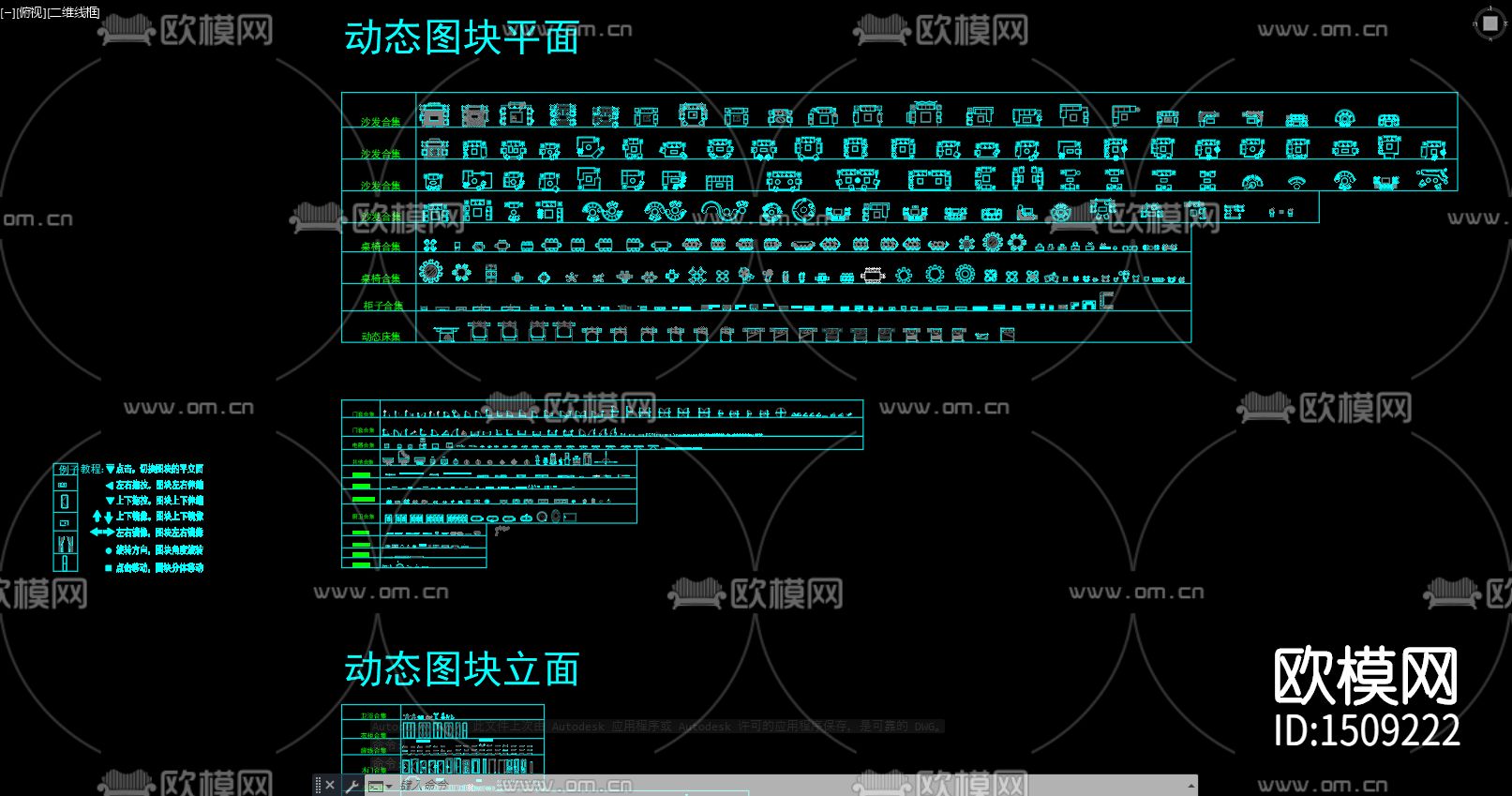Click the 教程 tutorial label
Viewport: 1512px width, 796px height.
point(92,469)
